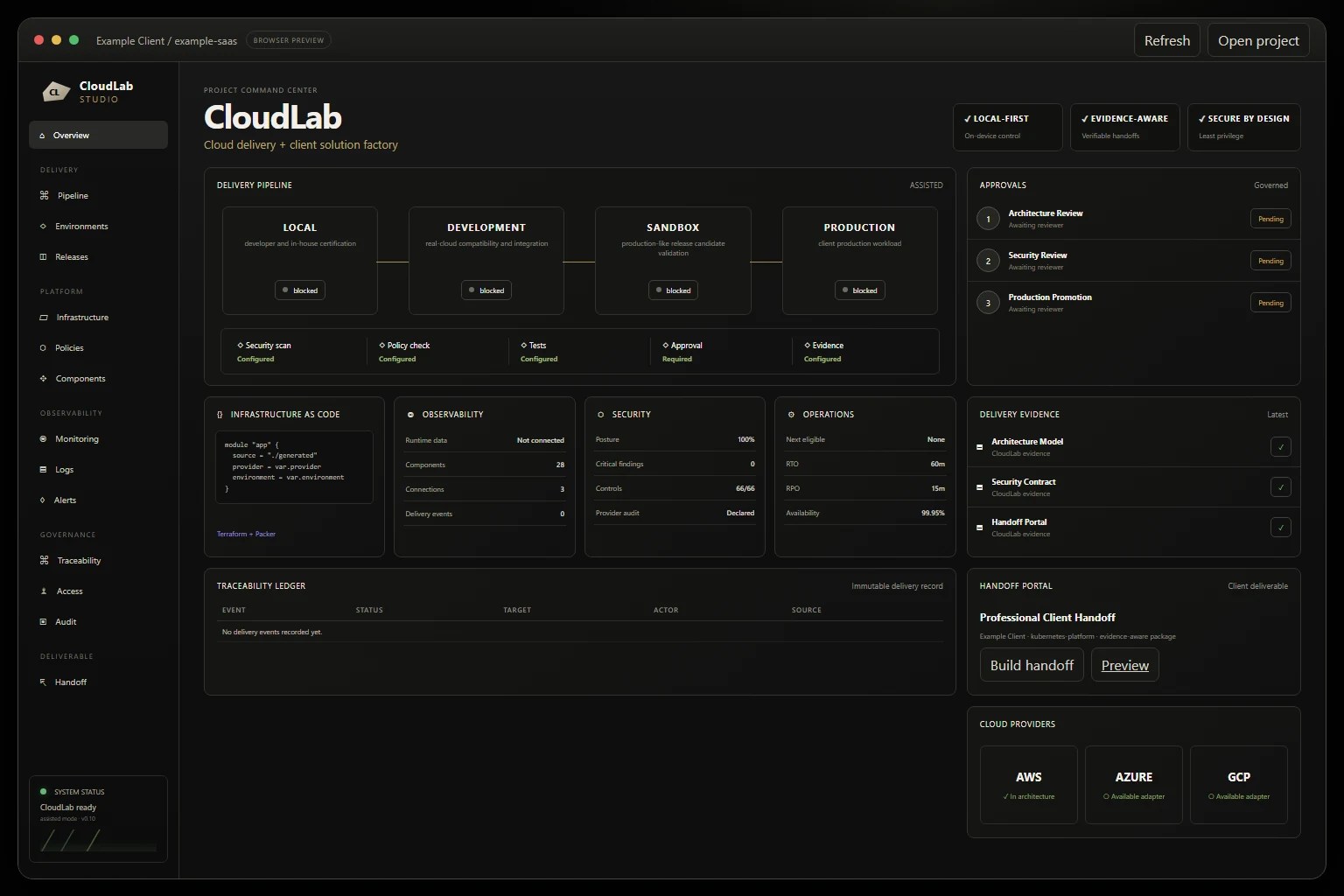The image size is (1344, 896).
Task: Click the Architecture Model document icon
Action: pyautogui.click(x=979, y=446)
